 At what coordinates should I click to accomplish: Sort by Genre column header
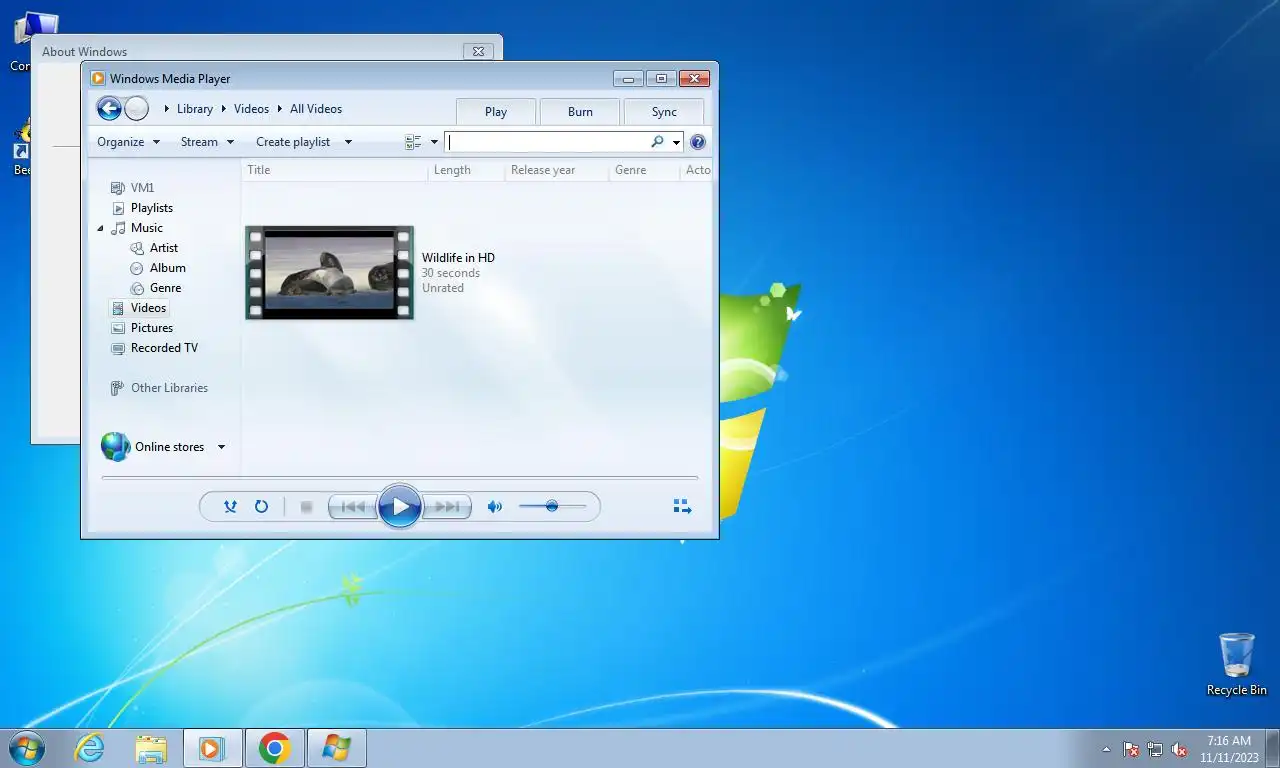tap(645, 170)
